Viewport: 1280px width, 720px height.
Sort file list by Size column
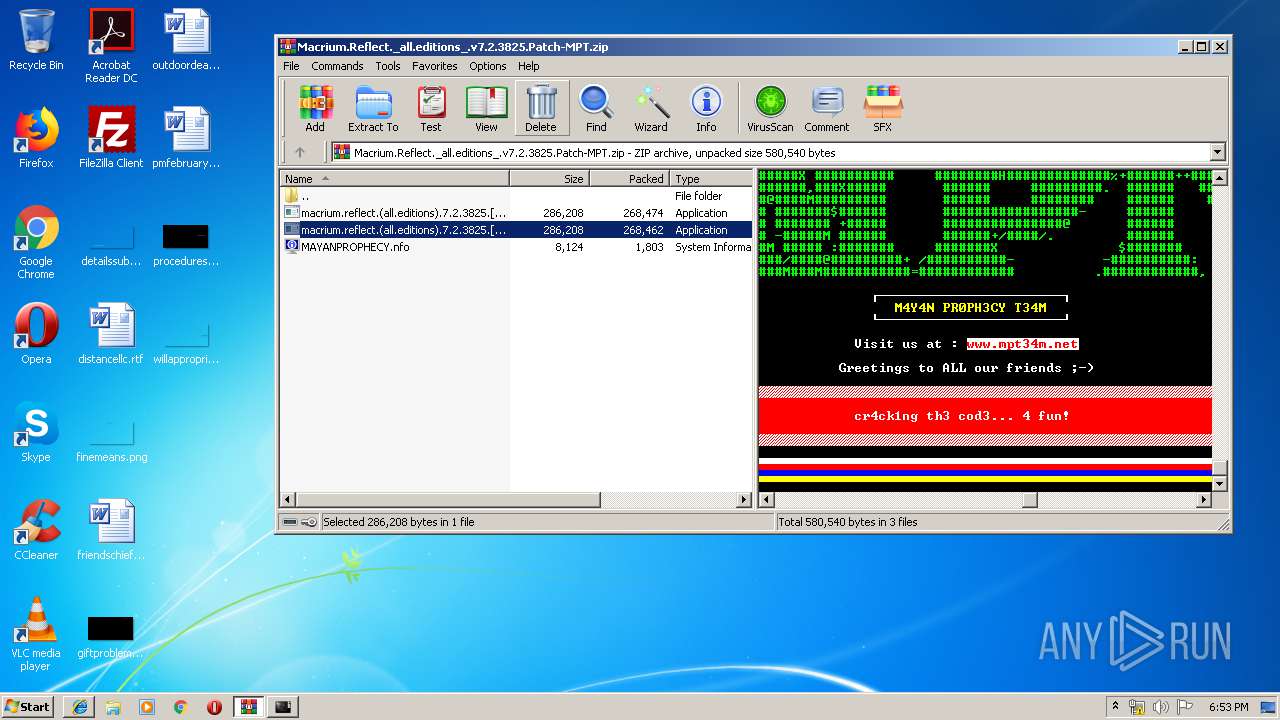point(549,179)
